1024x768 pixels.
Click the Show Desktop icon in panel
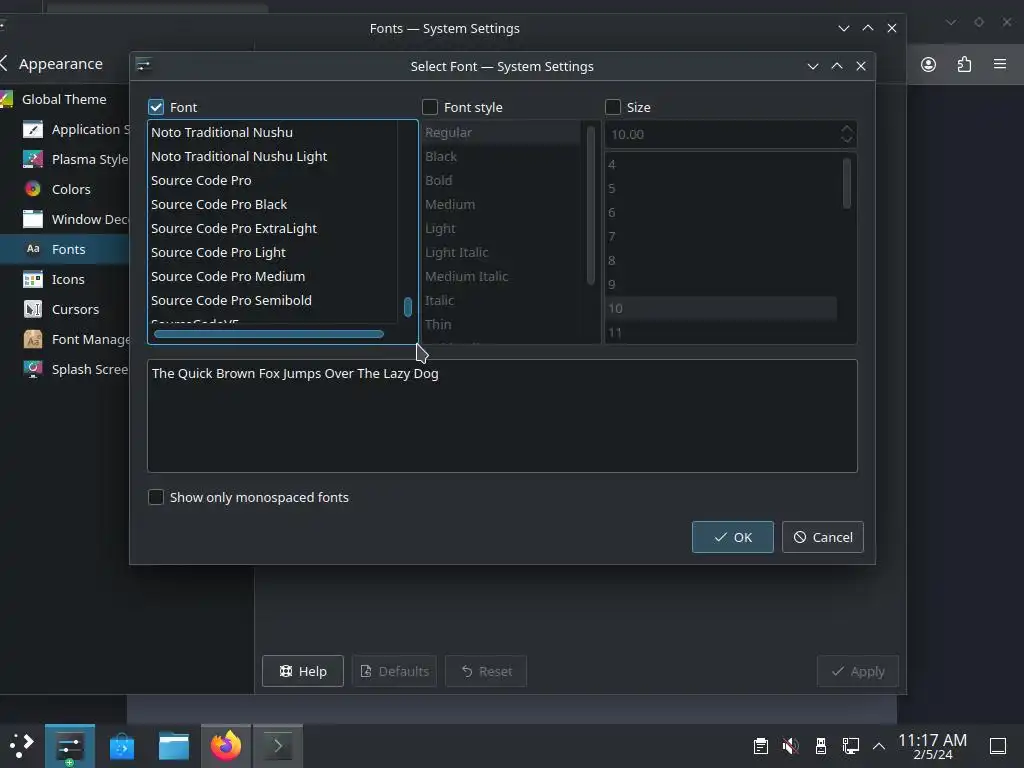[x=998, y=746]
